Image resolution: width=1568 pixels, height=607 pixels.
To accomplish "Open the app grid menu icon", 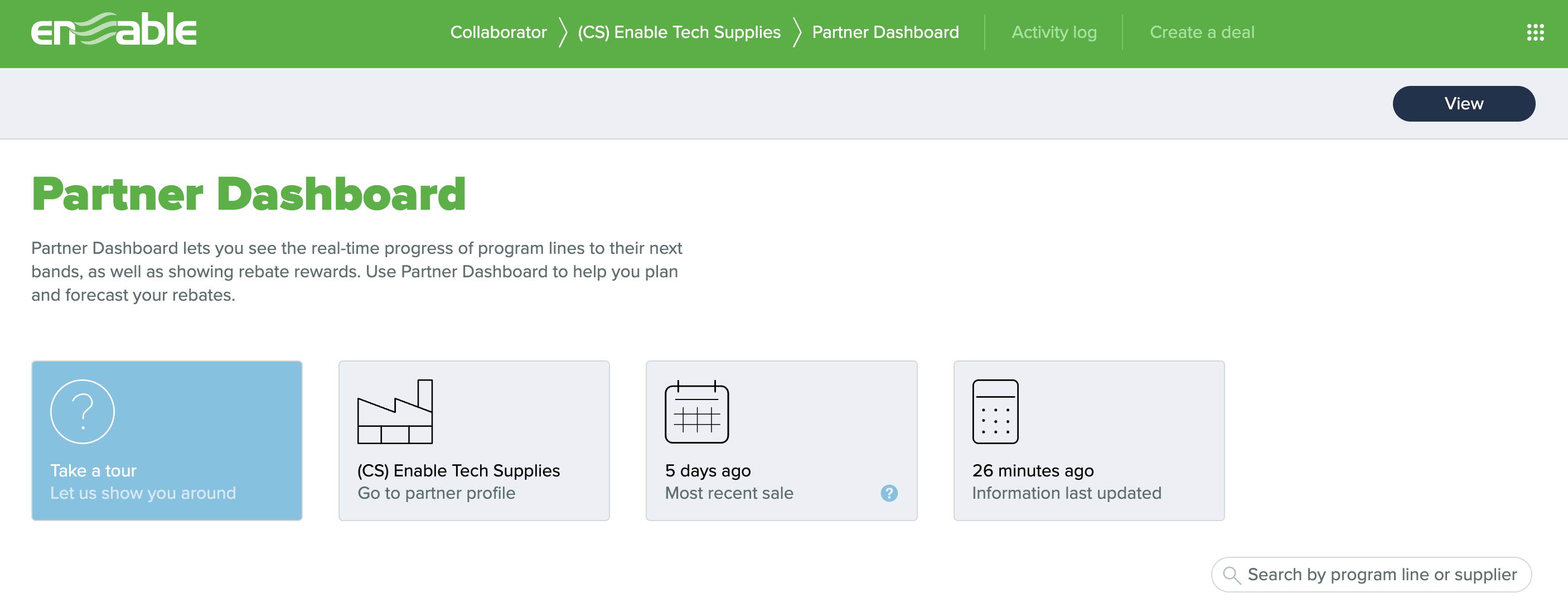I will pyautogui.click(x=1535, y=32).
